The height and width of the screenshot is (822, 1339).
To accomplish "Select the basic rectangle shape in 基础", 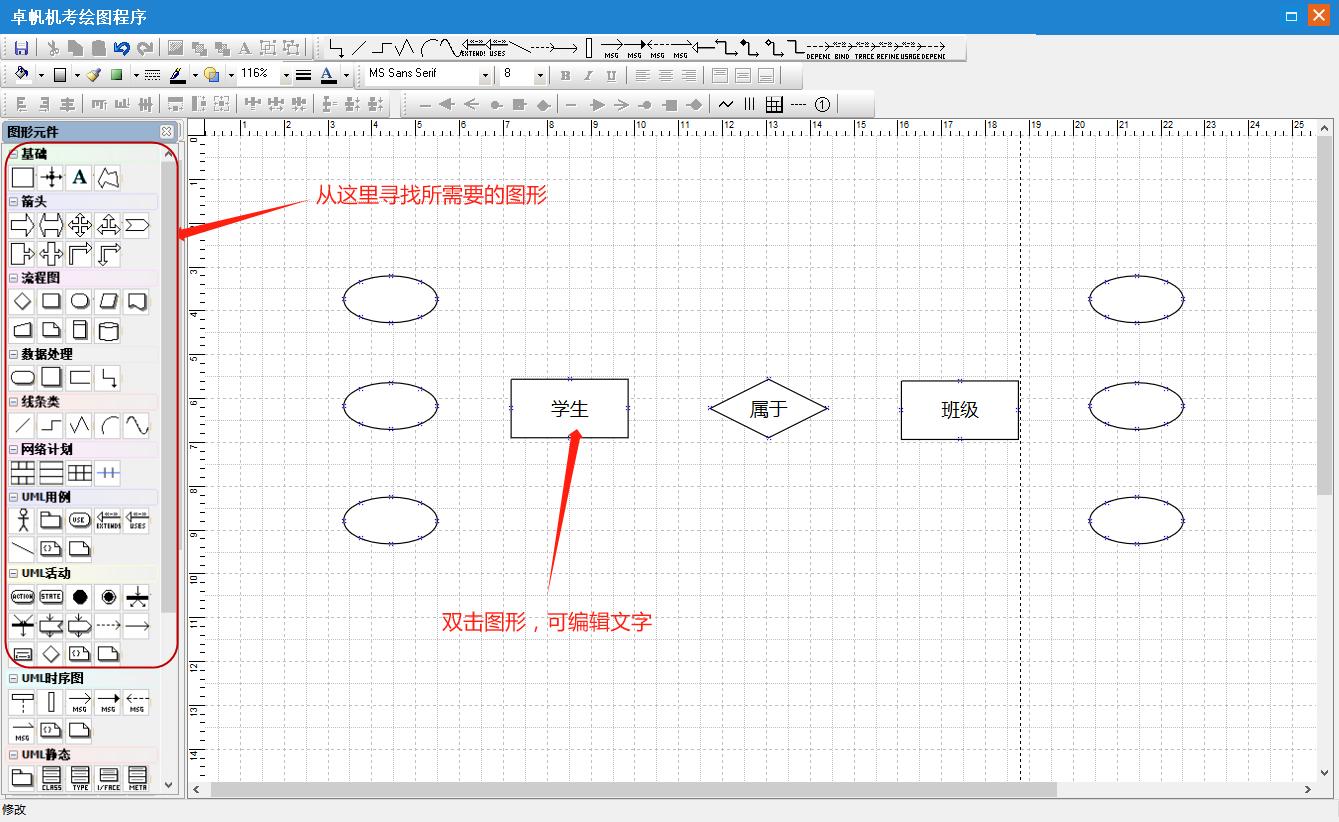I will click(22, 178).
